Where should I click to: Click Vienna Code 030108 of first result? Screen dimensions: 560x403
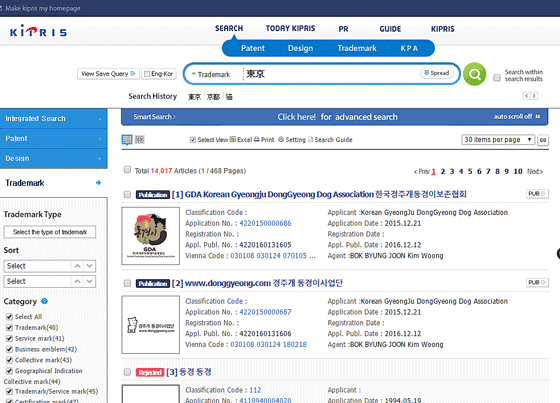coord(242,256)
